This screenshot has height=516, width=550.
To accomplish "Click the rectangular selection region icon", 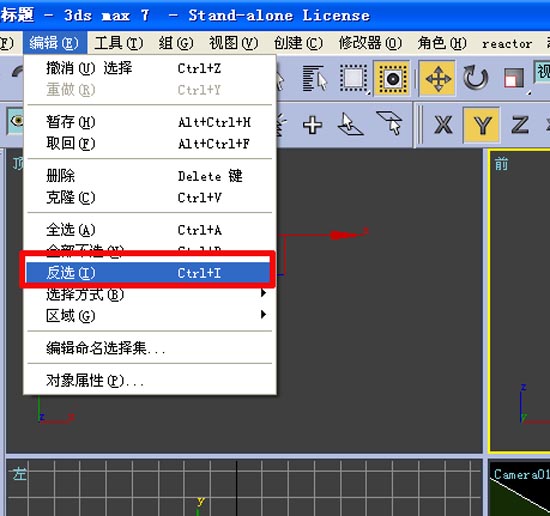I will pyautogui.click(x=354, y=78).
